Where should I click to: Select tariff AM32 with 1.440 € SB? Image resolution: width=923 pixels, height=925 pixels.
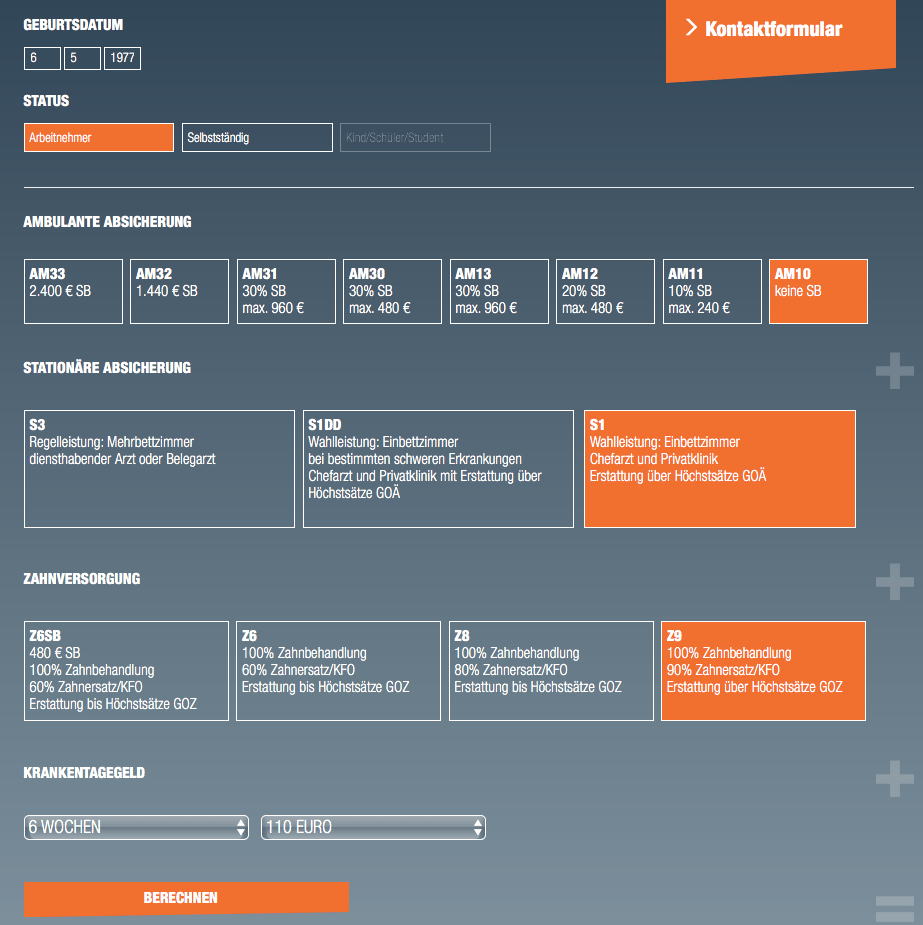[179, 291]
